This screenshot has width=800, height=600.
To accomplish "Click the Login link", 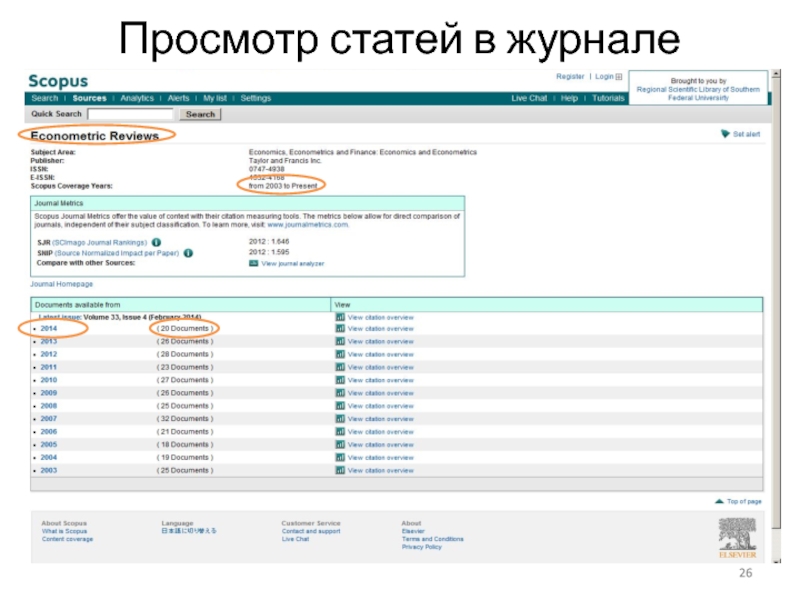I will [x=604, y=77].
